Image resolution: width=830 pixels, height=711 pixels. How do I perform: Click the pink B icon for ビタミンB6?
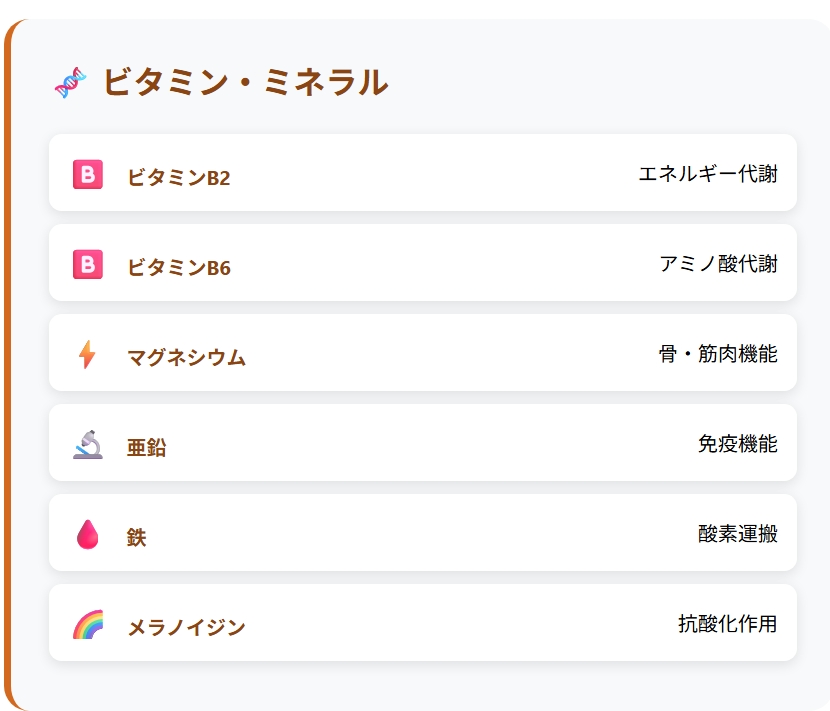click(x=88, y=264)
